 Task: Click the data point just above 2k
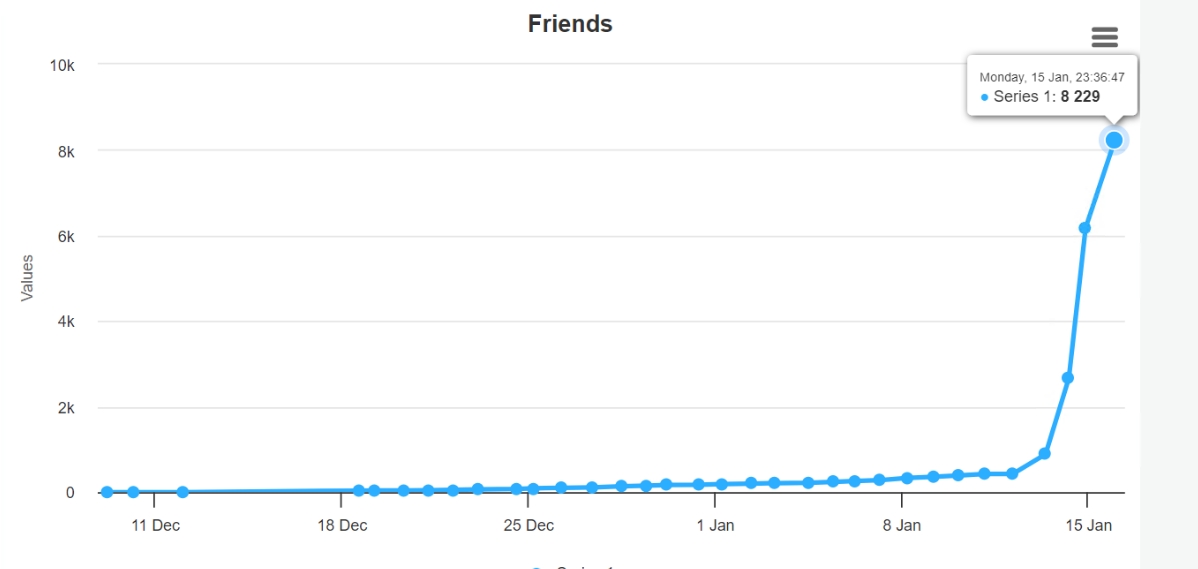point(1068,378)
